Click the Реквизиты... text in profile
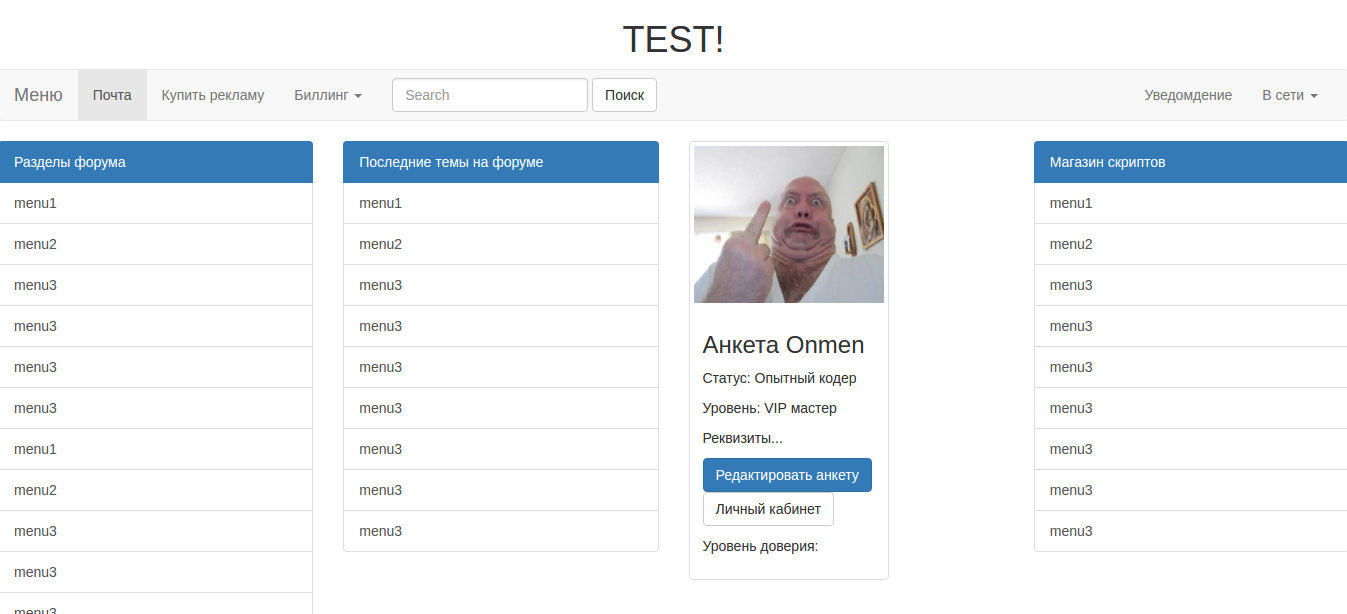Viewport: 1347px width, 614px height. (x=742, y=438)
